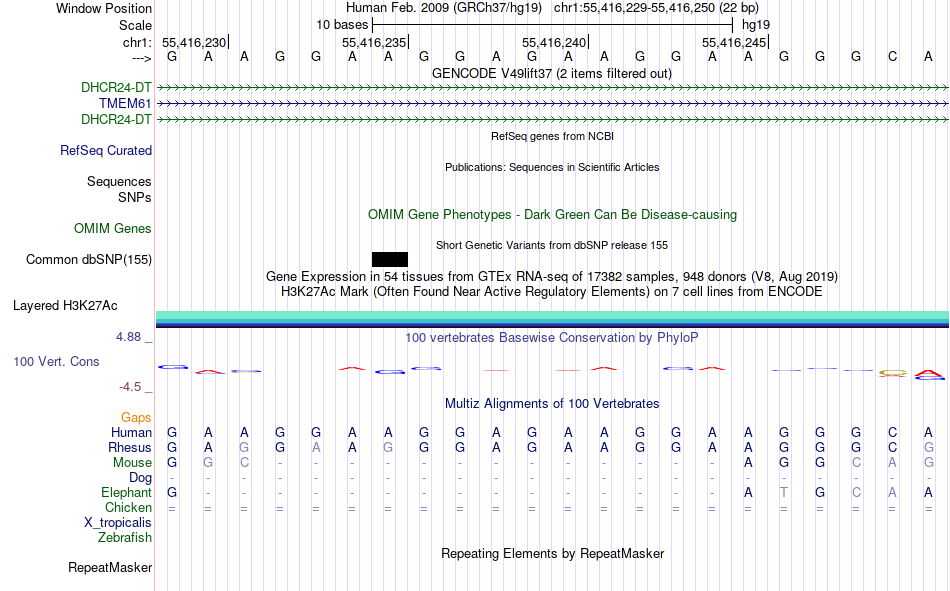Click the Dog species row label
Viewport: 950px width, 591px height.
pos(141,478)
